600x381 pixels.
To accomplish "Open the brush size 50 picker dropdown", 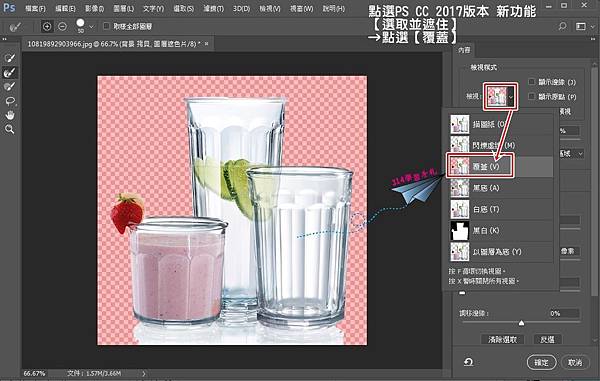I will (x=91, y=27).
